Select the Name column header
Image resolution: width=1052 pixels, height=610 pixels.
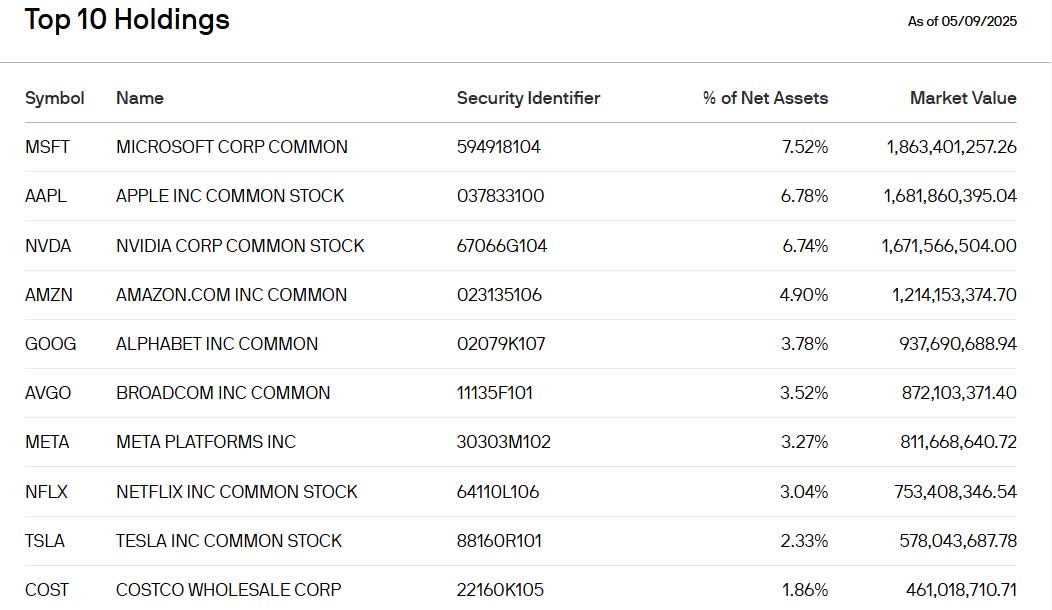pos(140,98)
